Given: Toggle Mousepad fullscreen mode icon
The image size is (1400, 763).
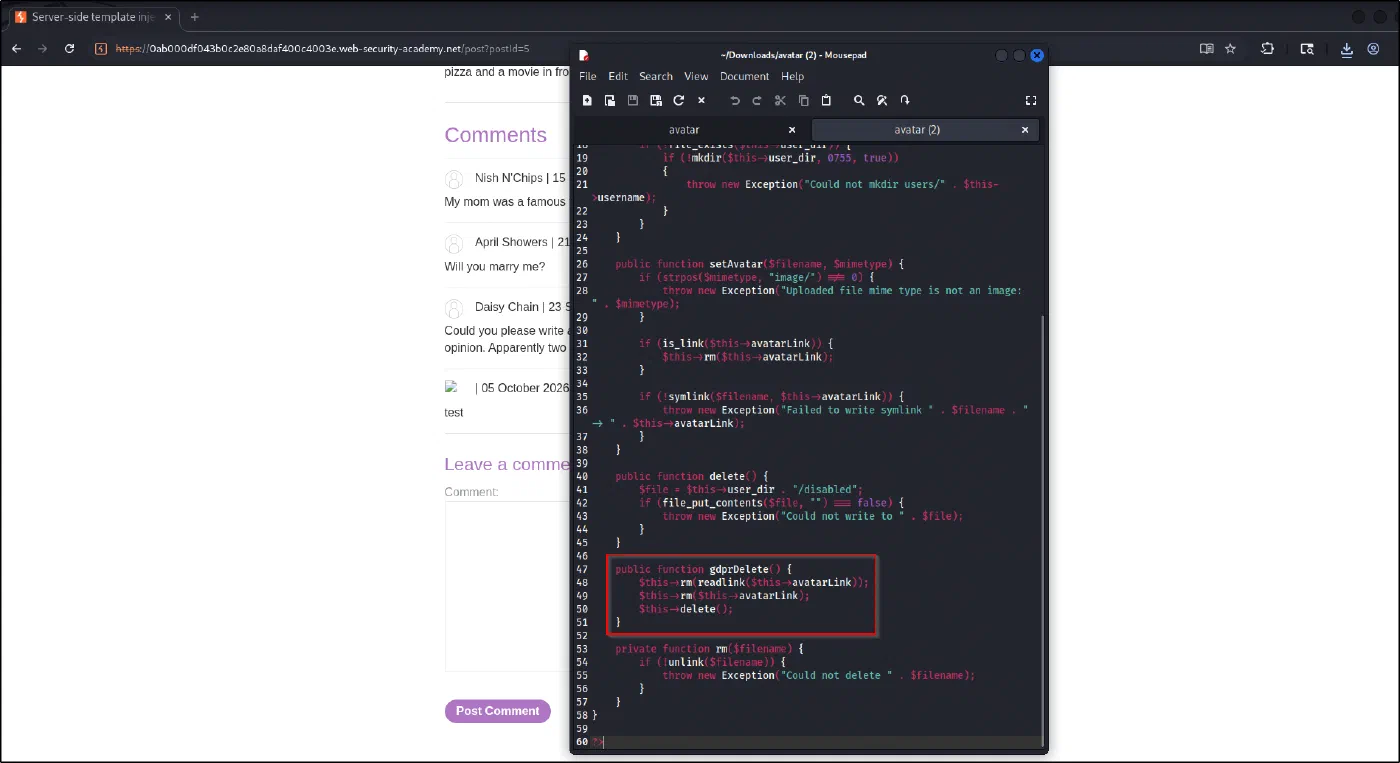Looking at the screenshot, I should [x=1031, y=100].
